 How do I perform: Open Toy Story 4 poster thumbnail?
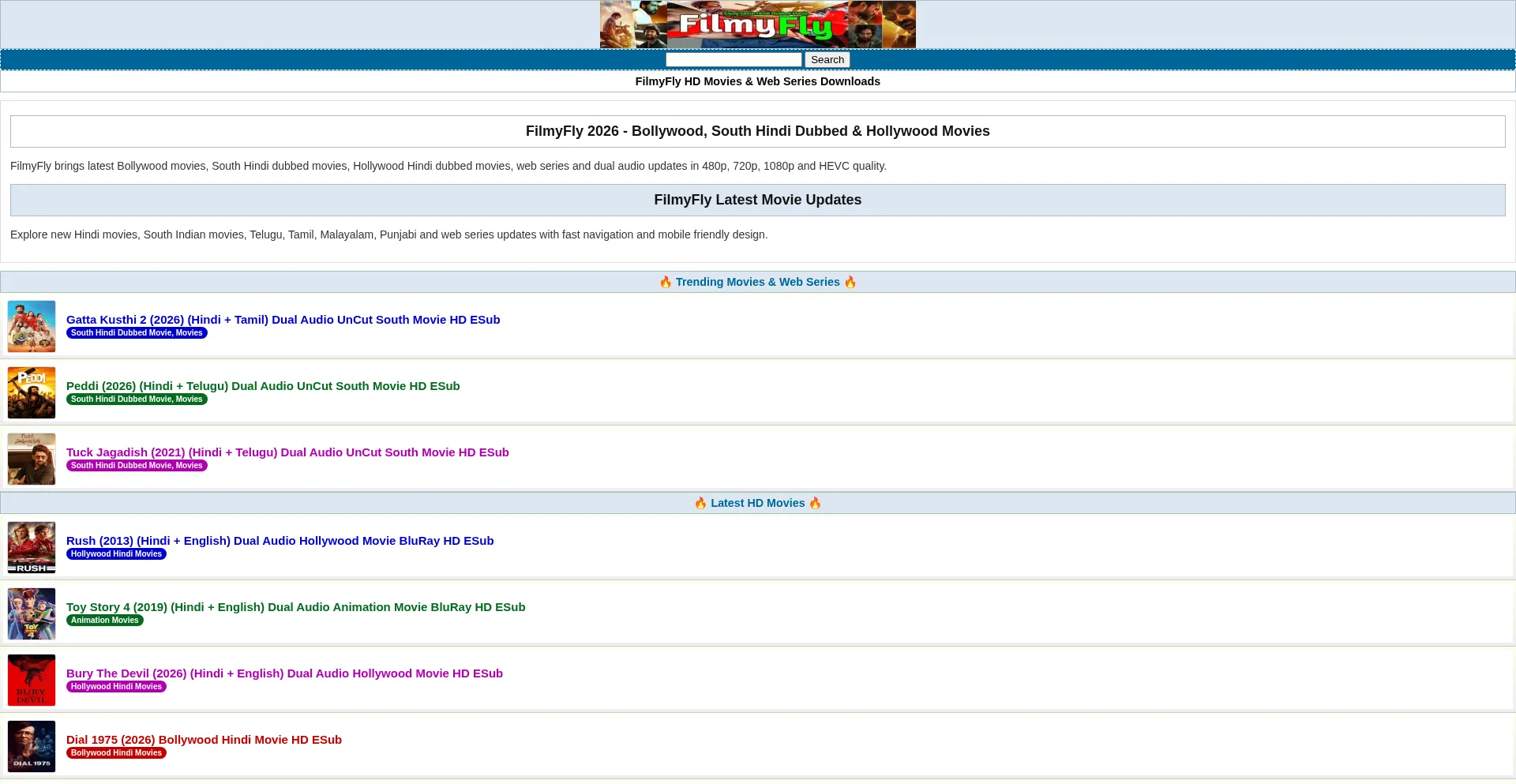point(32,613)
